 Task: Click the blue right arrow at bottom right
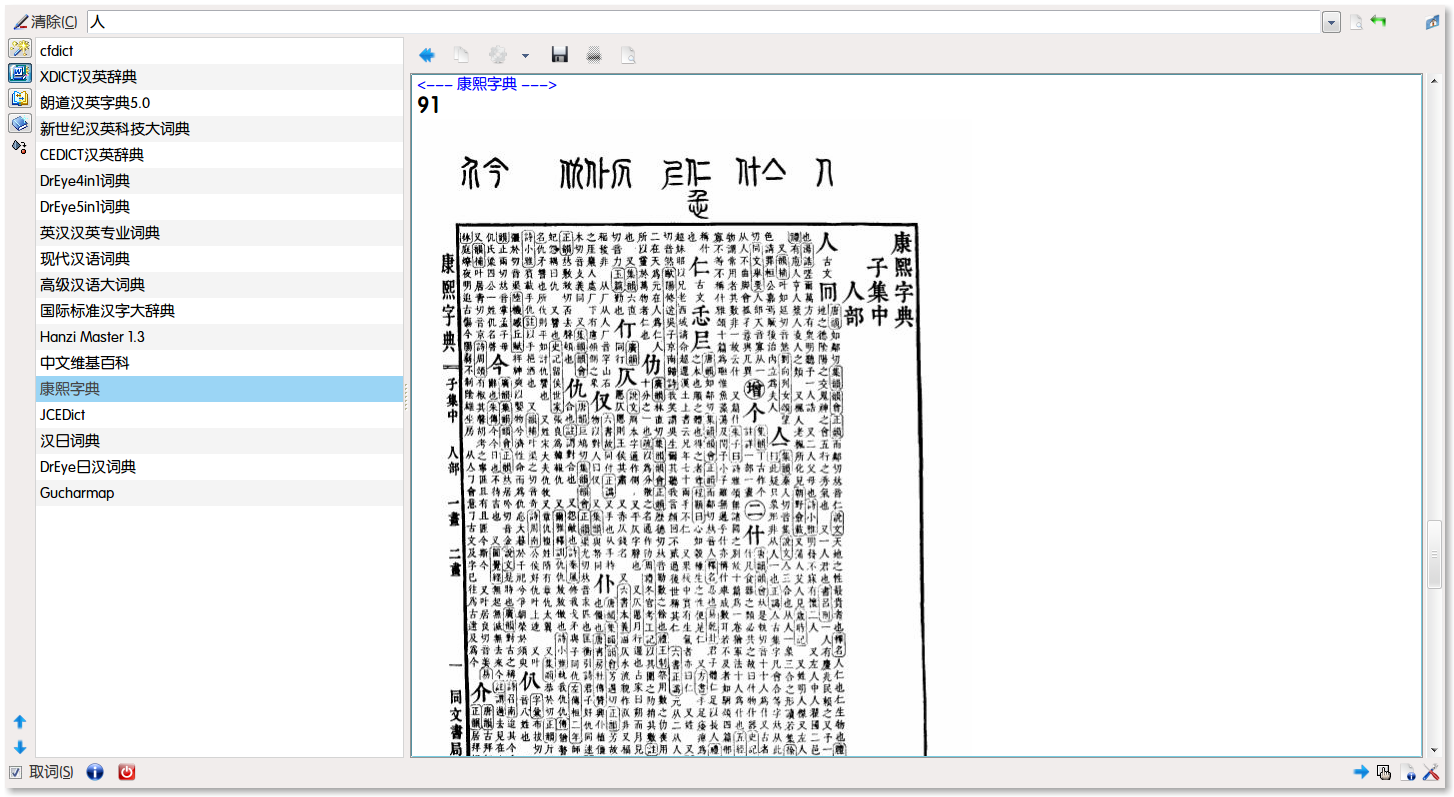click(1361, 772)
